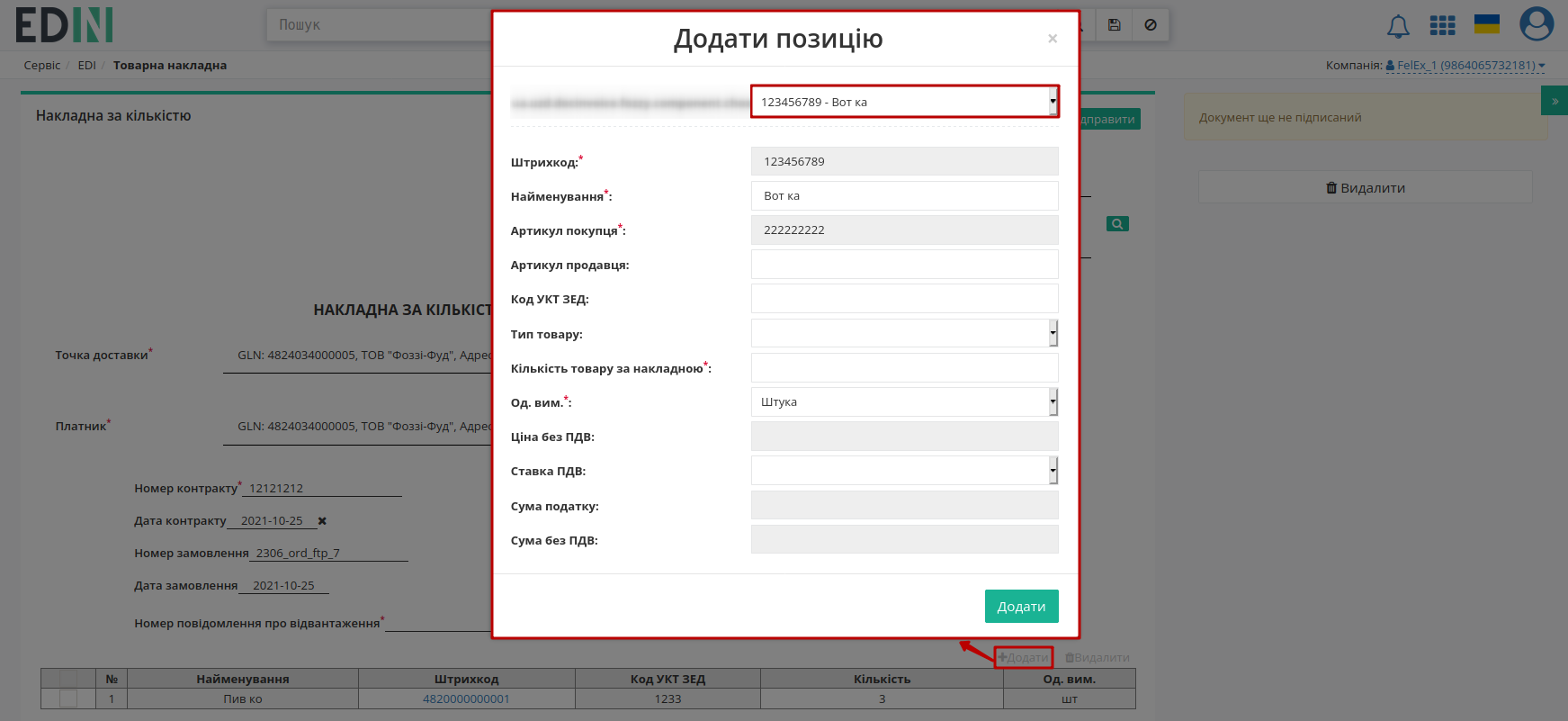Edit the Найменування field containing Вот ка
This screenshot has width=1568, height=721.
(x=904, y=195)
